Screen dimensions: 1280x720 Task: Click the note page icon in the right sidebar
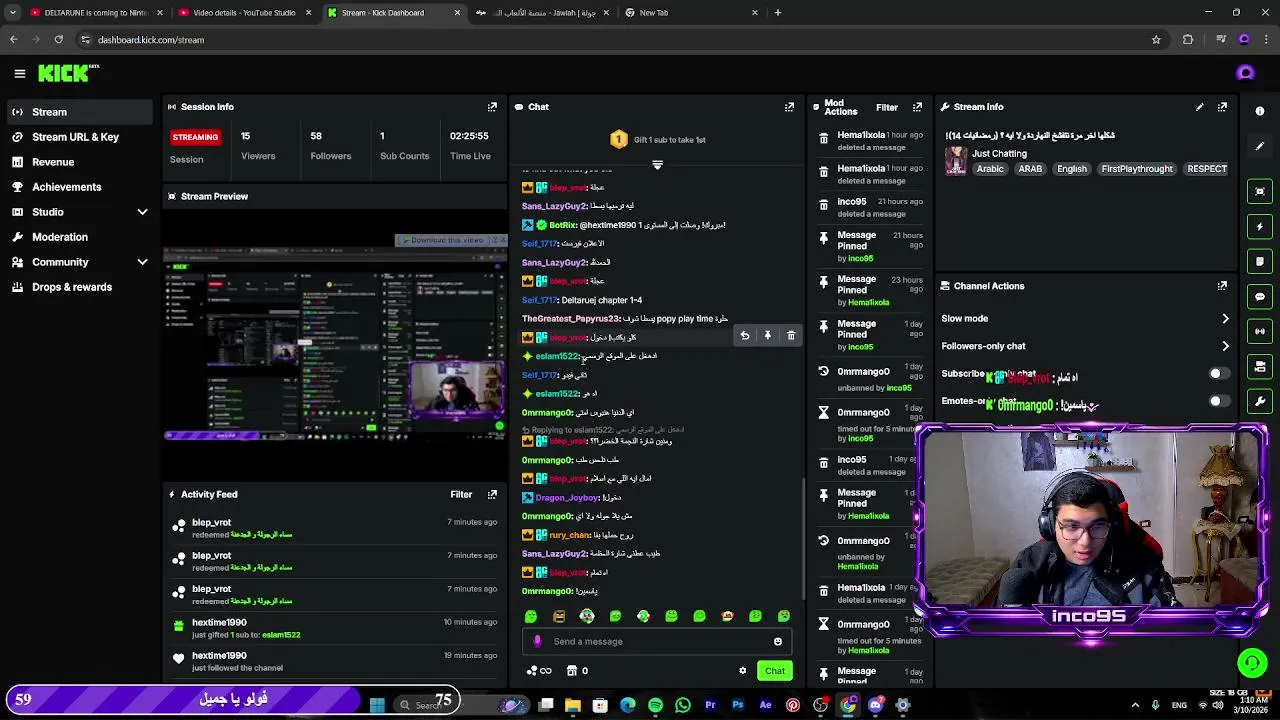pos(1260,261)
